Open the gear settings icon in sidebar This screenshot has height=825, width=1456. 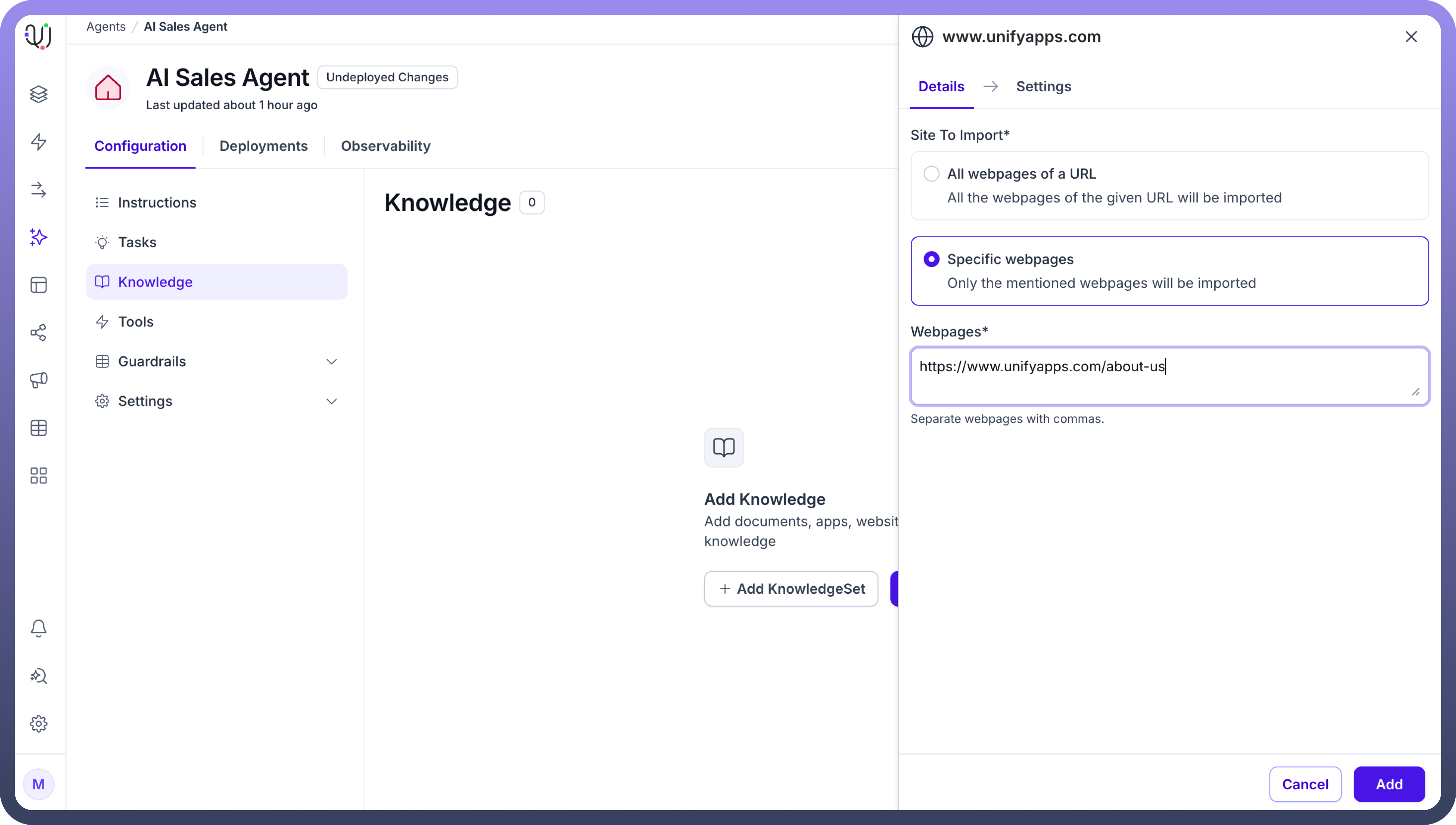pyautogui.click(x=39, y=724)
